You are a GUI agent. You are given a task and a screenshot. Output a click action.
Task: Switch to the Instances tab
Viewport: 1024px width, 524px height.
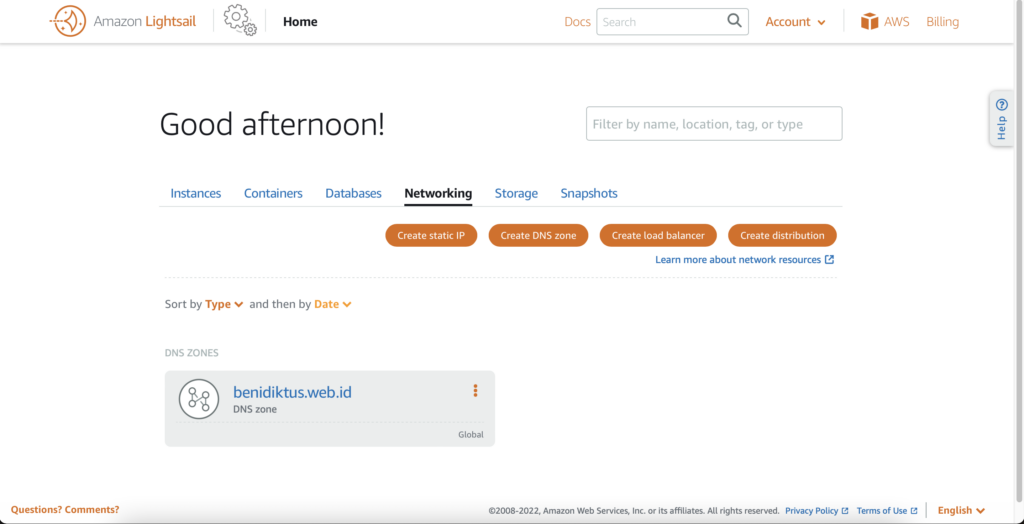196,193
